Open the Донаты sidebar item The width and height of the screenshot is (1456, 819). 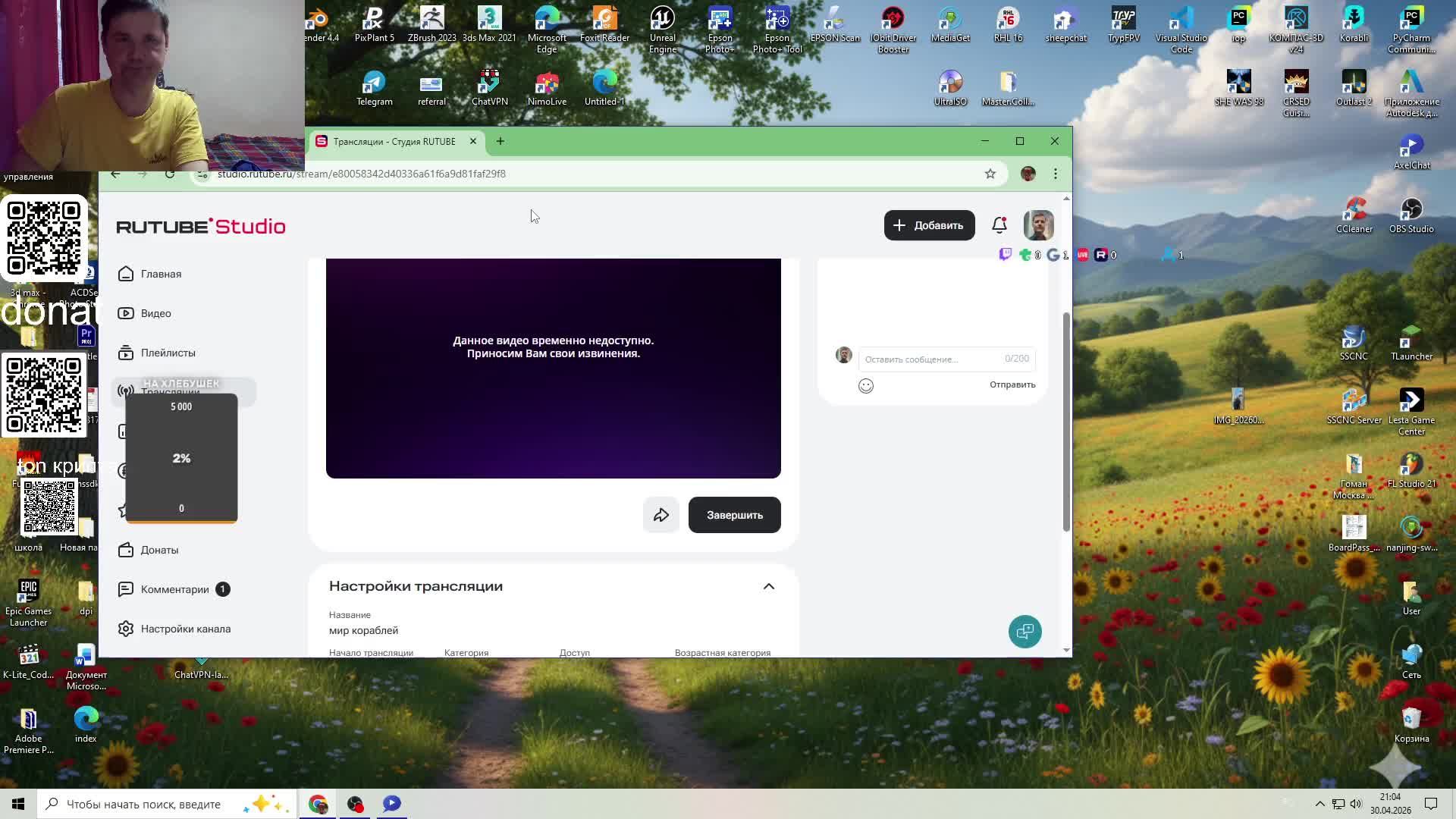click(158, 550)
